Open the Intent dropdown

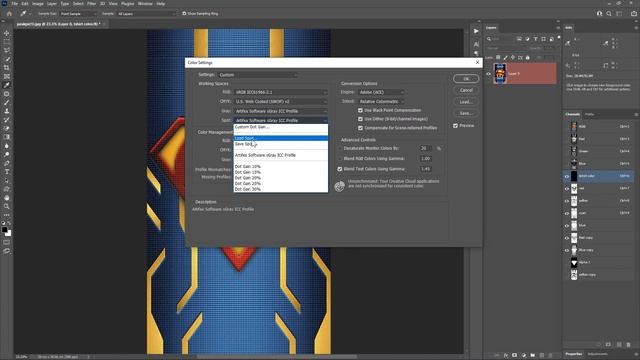(x=382, y=102)
